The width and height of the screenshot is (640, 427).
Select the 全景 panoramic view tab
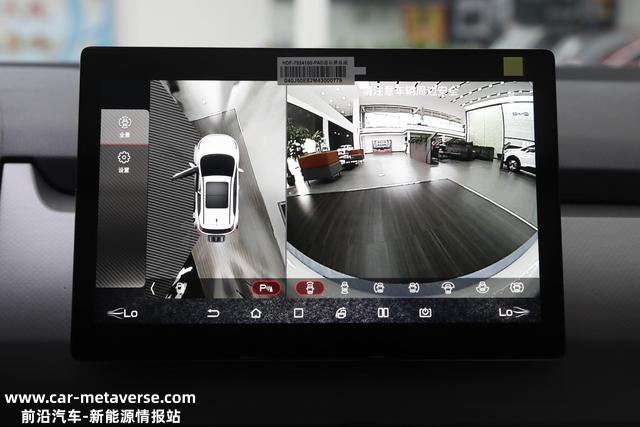click(x=124, y=127)
